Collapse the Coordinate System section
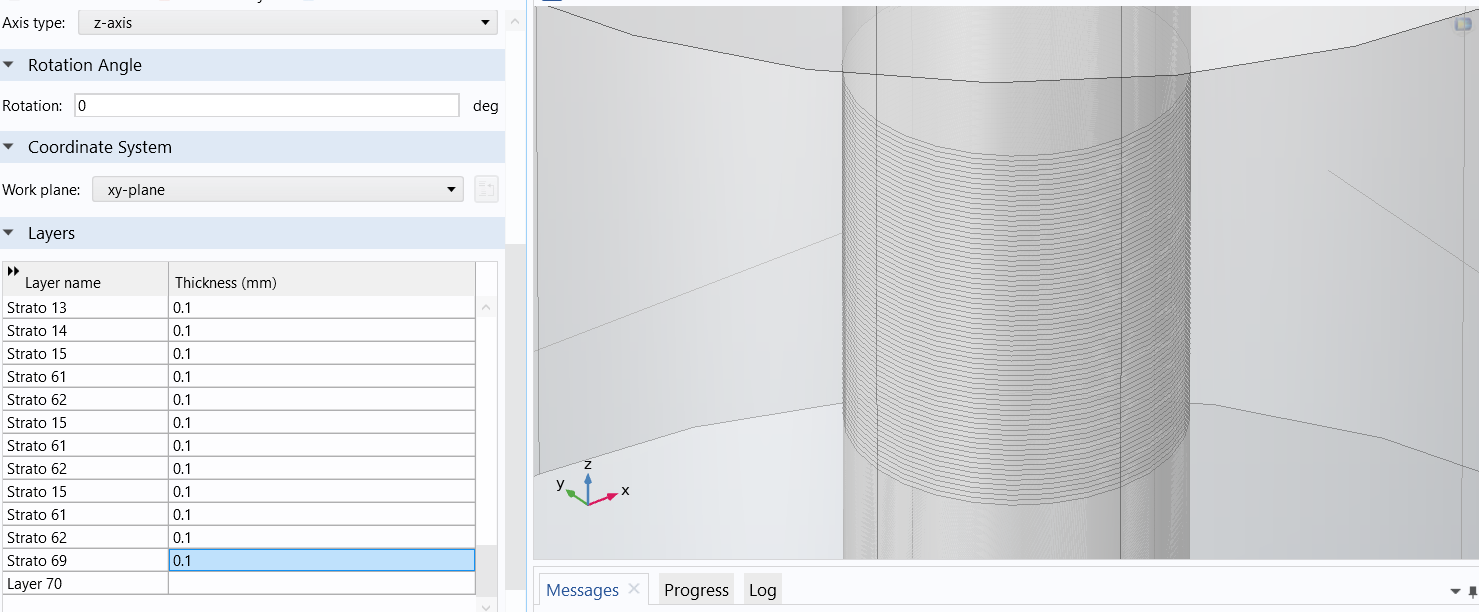The width and height of the screenshot is (1479, 612). click(9, 147)
